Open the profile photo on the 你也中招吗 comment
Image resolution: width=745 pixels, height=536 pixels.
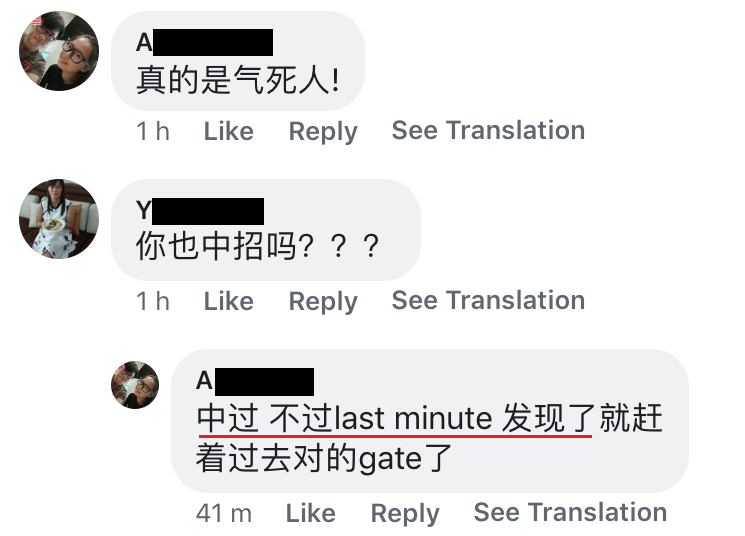[59, 219]
